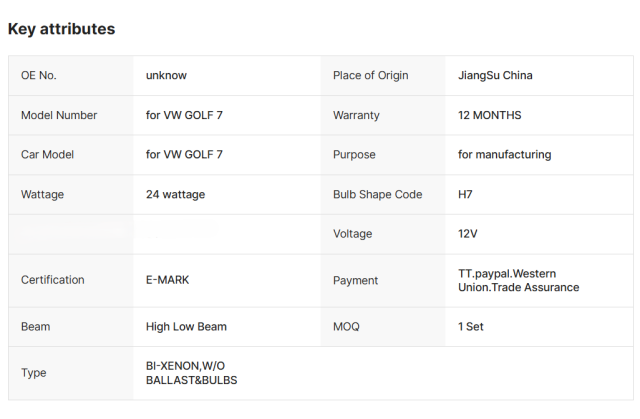The image size is (640, 419).
Task: Select the "unknow" OE number value
Action: click(x=166, y=75)
